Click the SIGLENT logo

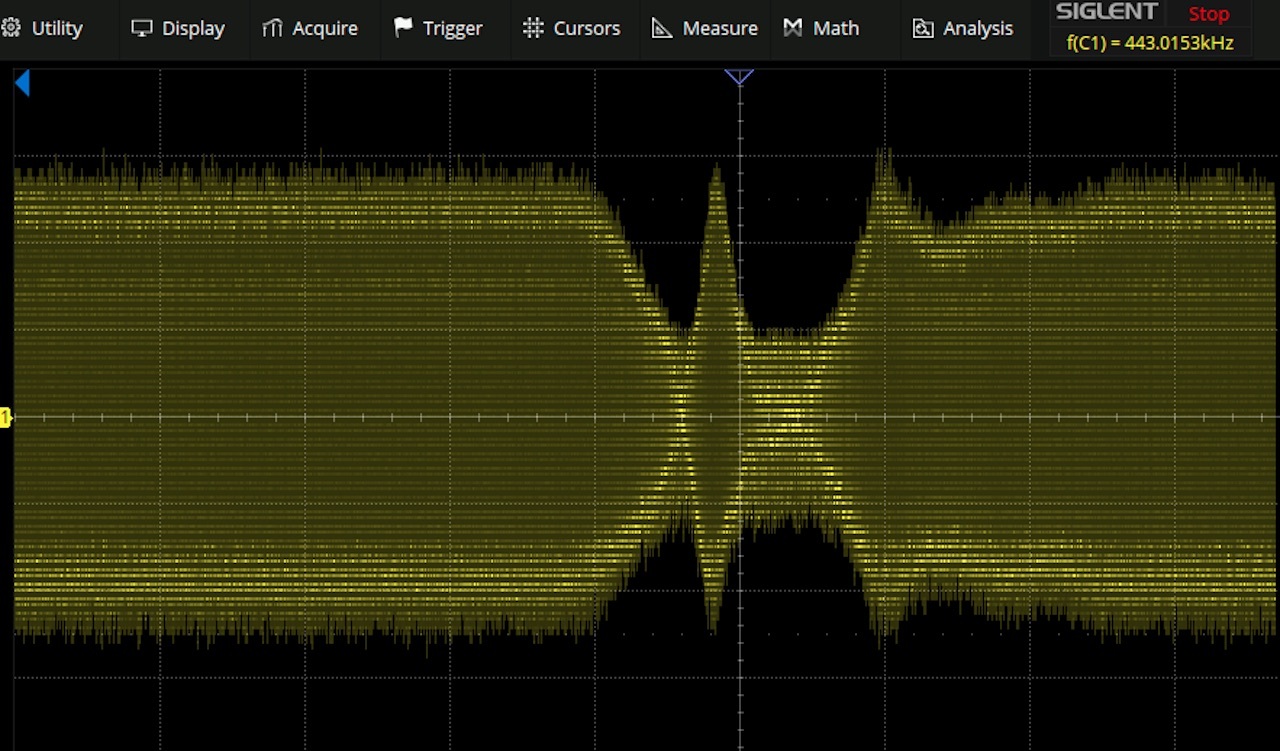click(x=1107, y=12)
